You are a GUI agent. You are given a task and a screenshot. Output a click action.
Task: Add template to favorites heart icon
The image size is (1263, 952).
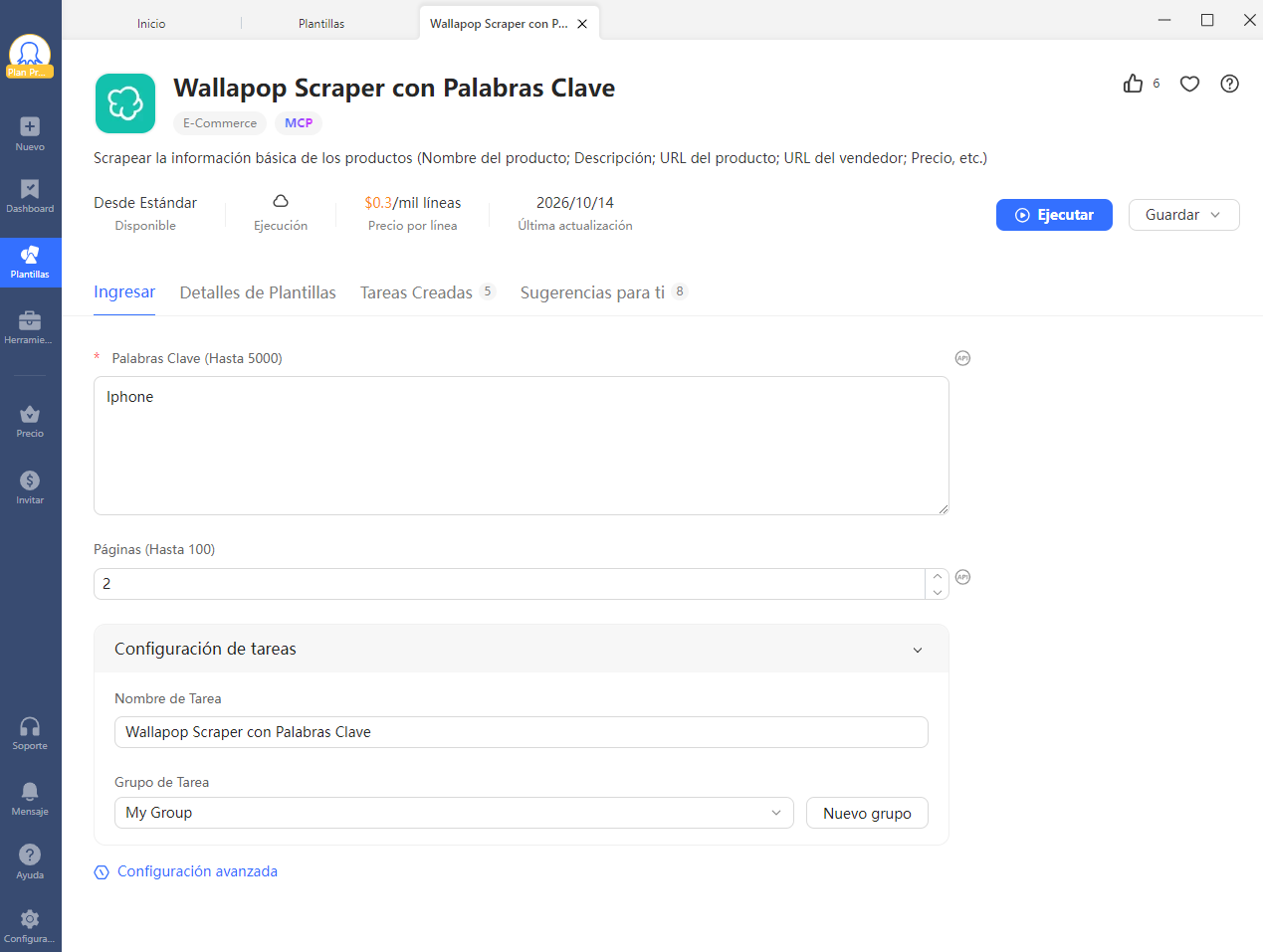pos(1189,84)
